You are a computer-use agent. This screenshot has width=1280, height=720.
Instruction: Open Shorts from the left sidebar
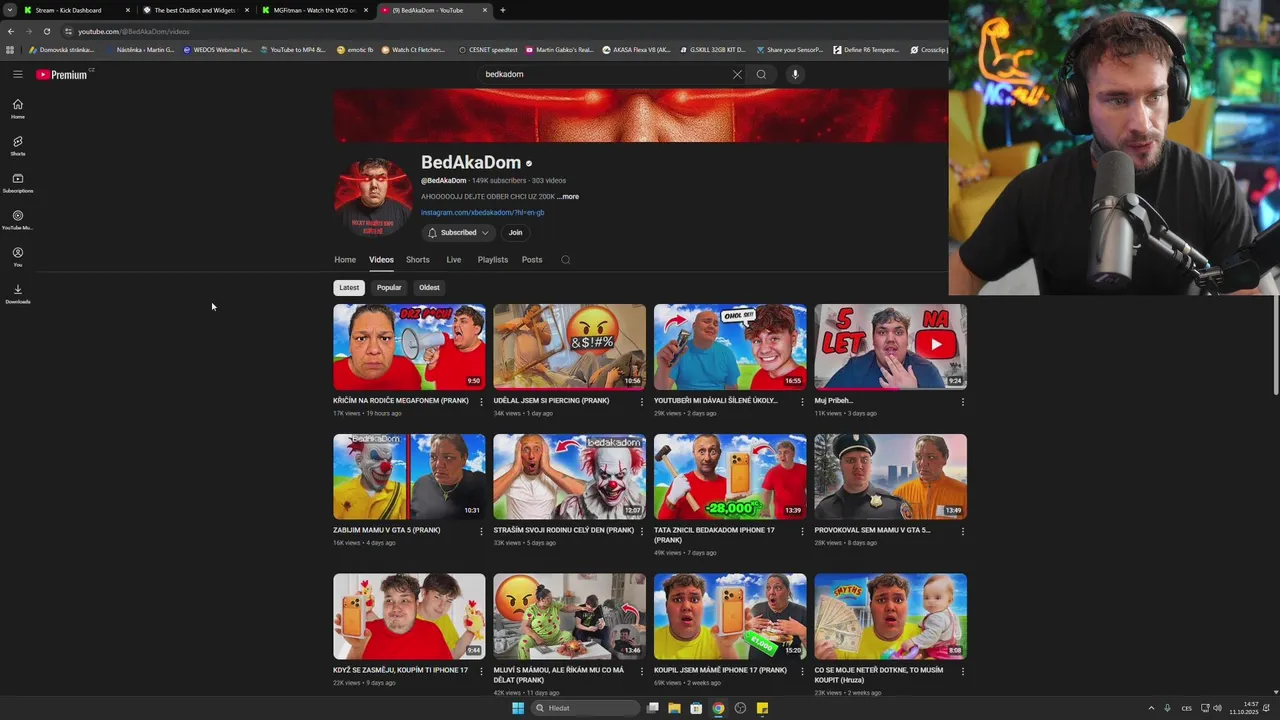[x=17, y=146]
